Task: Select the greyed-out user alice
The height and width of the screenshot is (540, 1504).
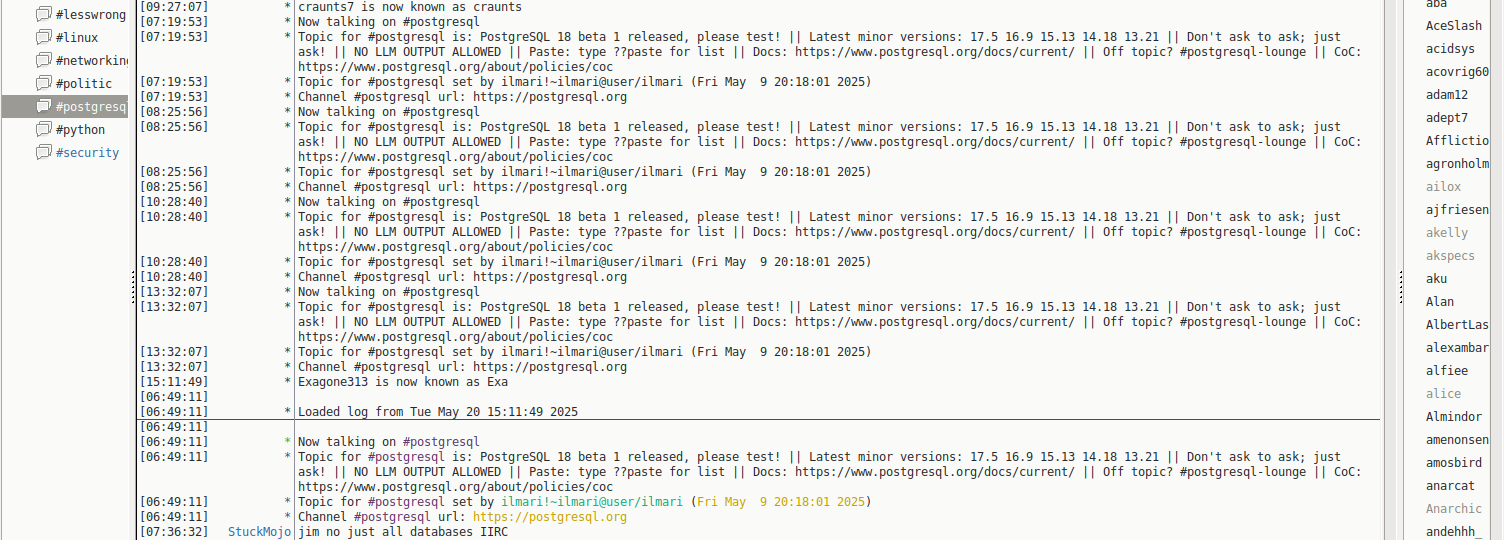Action: click(x=1443, y=394)
